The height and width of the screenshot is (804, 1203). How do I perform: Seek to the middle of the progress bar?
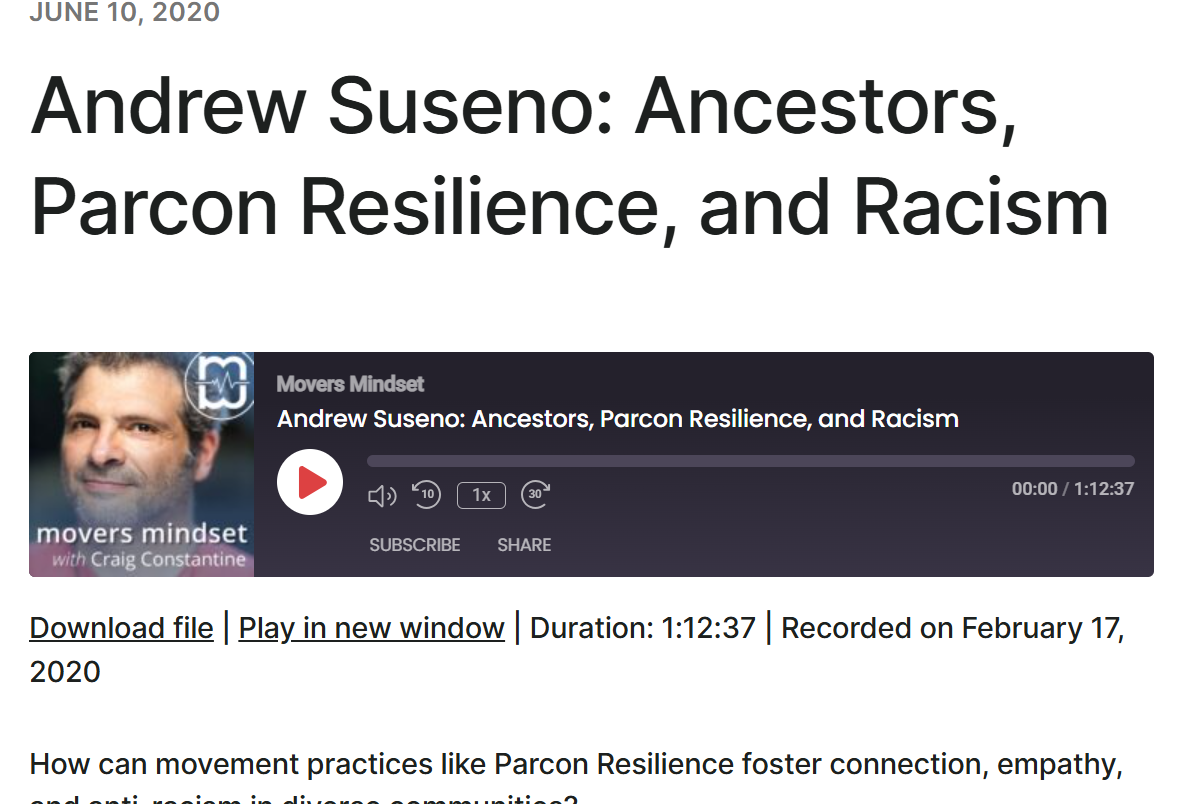click(751, 460)
